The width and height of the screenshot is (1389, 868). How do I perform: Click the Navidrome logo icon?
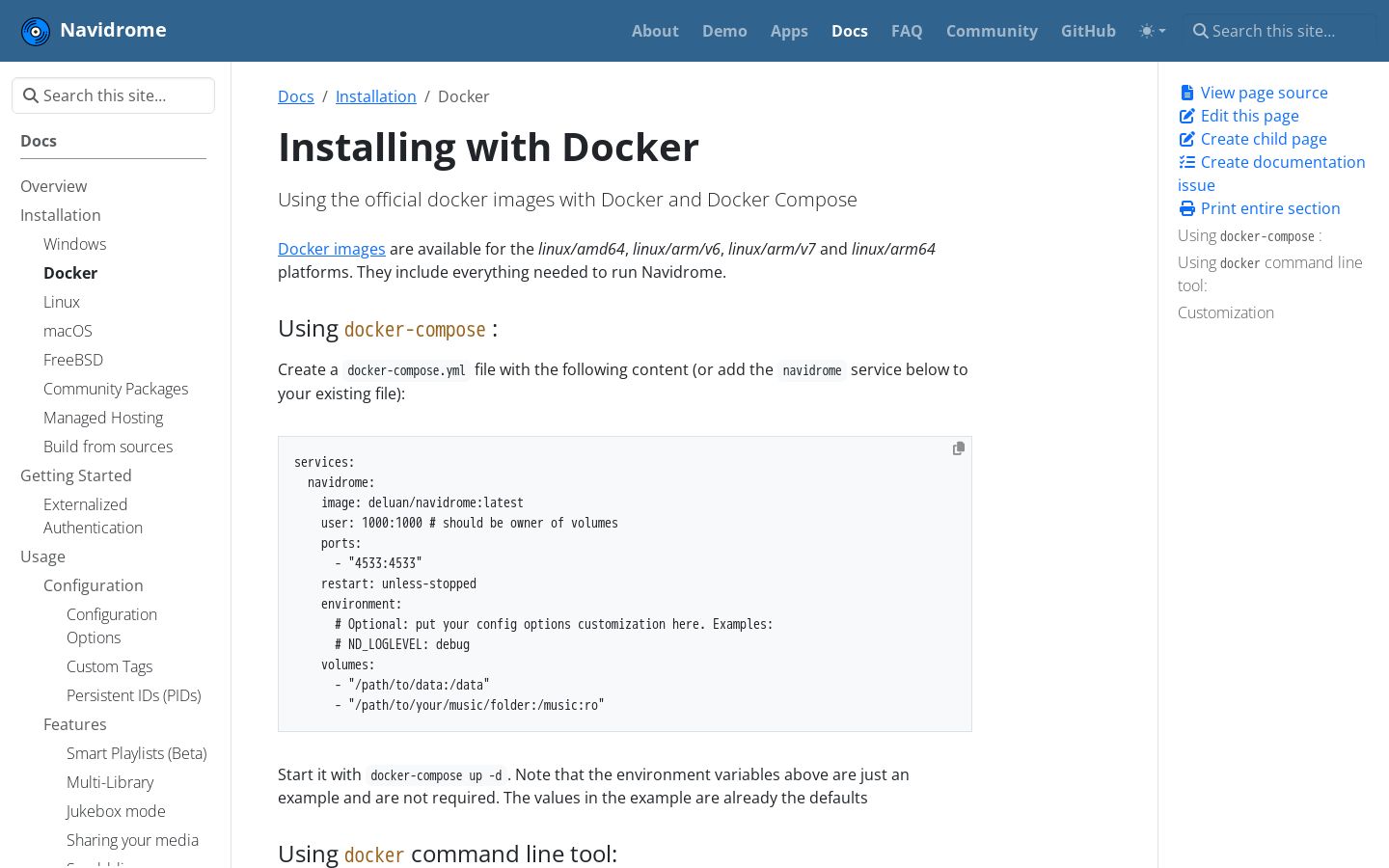[36, 31]
